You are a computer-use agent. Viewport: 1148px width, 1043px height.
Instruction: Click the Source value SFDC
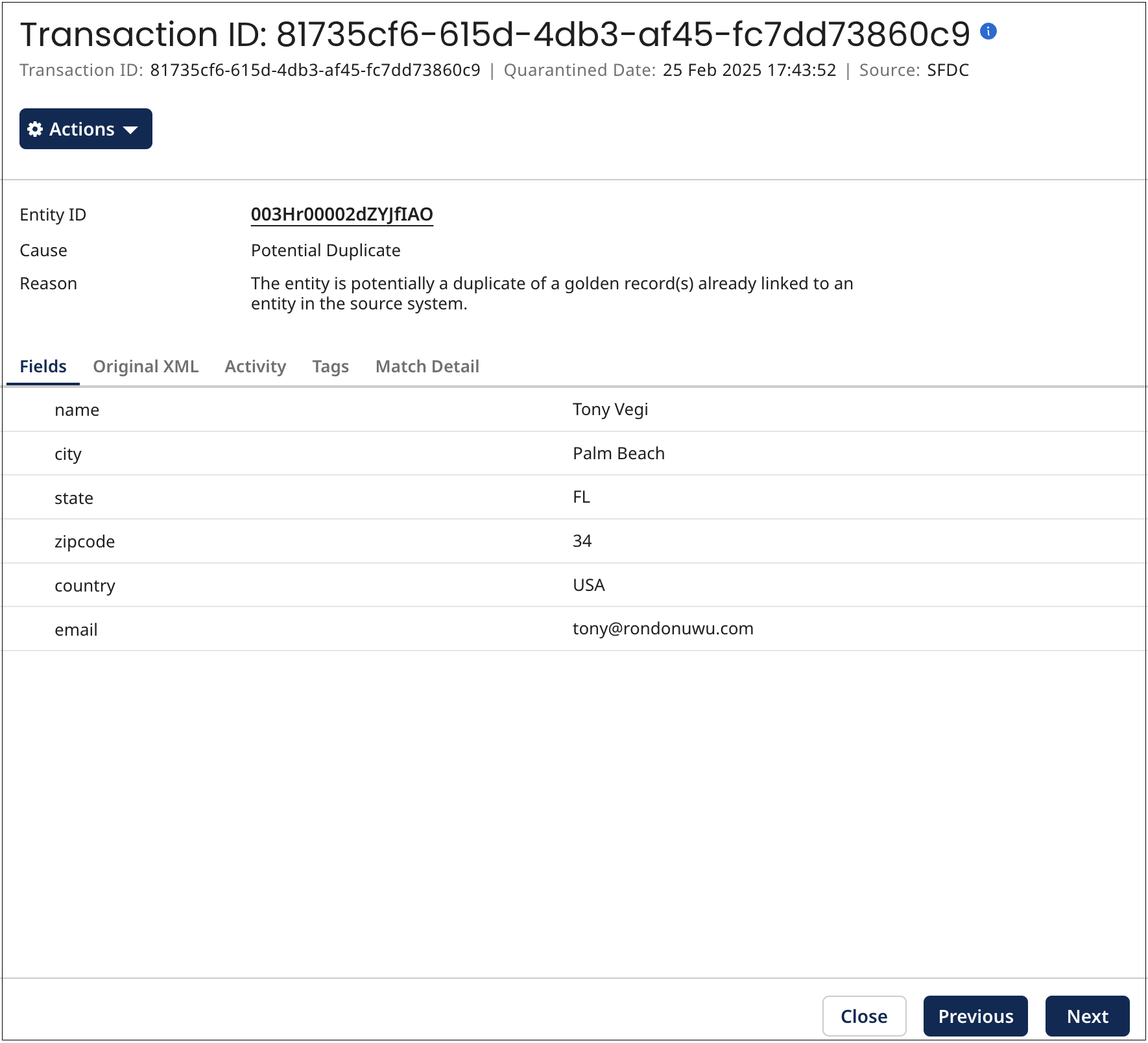point(948,70)
